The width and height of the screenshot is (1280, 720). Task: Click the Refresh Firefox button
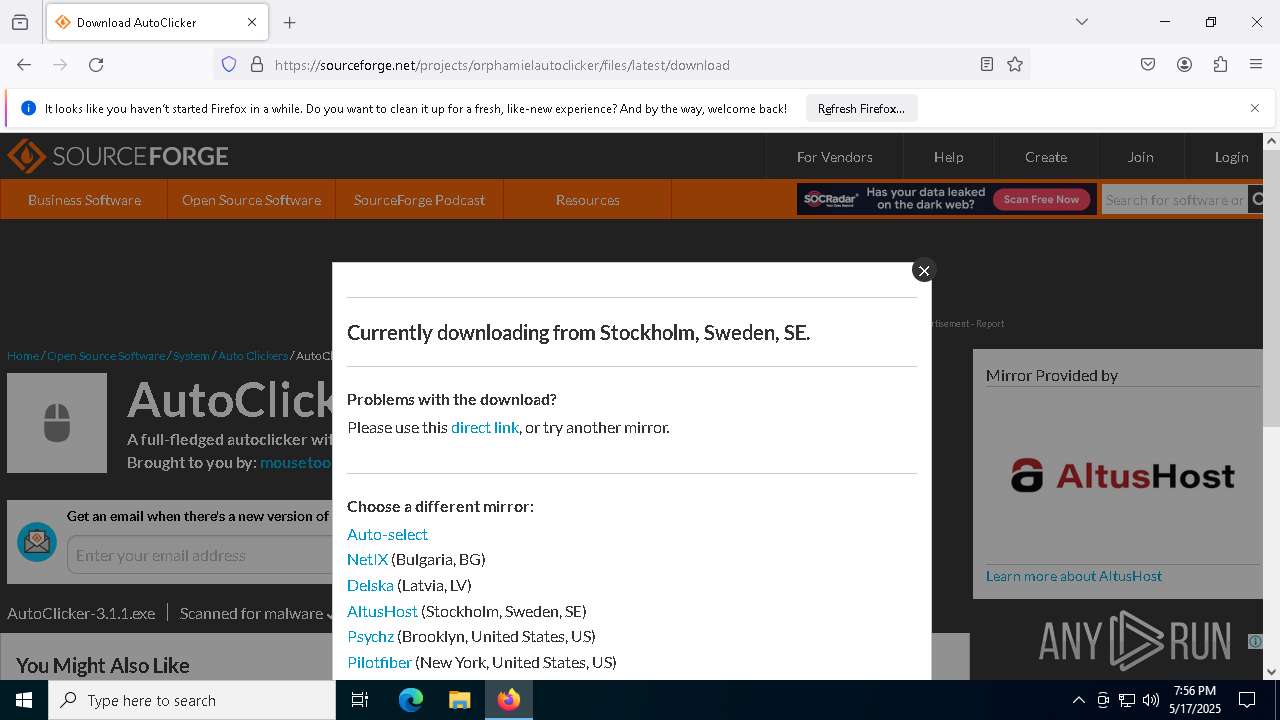[861, 109]
